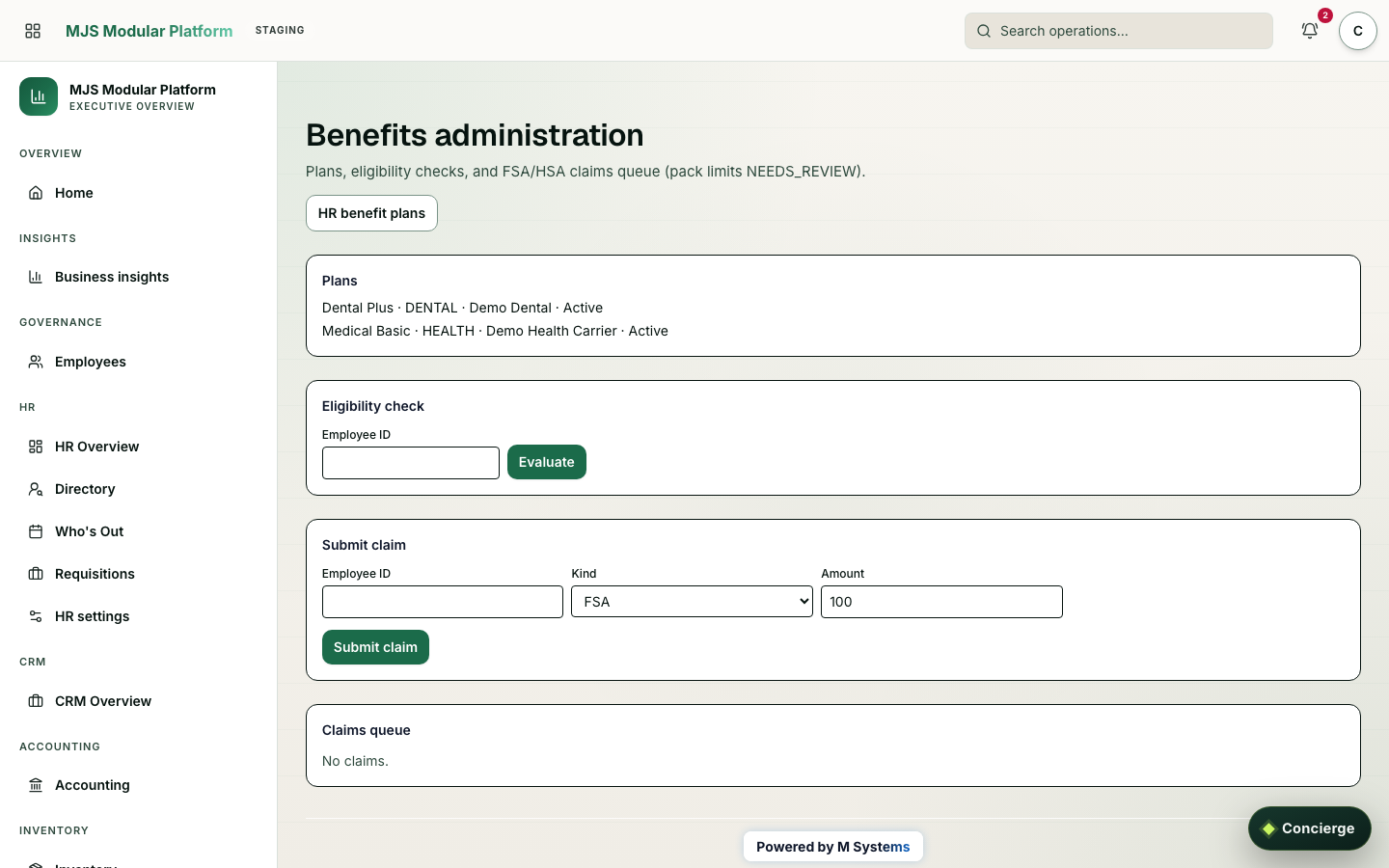Click the STAGING environment label
This screenshot has height=868, width=1389.
tap(280, 31)
